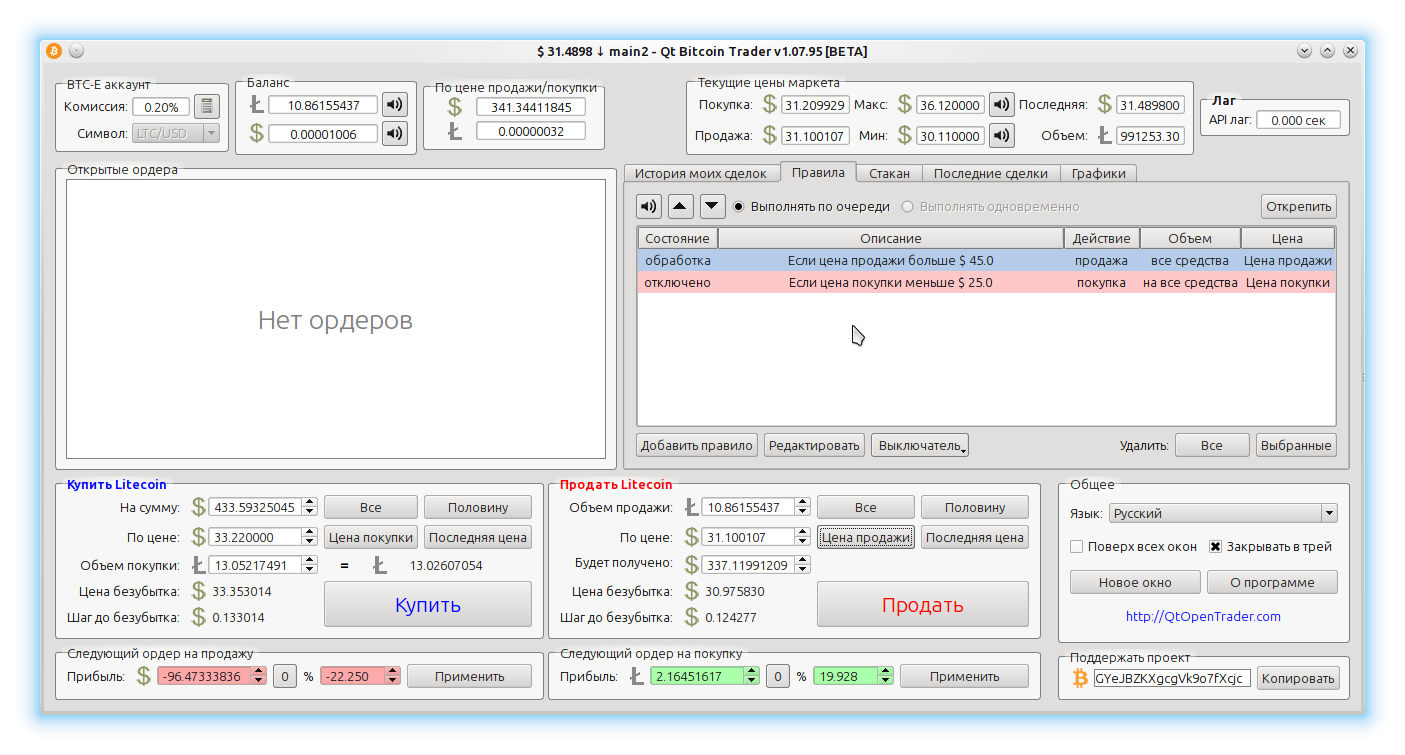Click the Комиссия 0.20% input field
Image resolution: width=1405 pixels, height=755 pixels.
point(161,107)
